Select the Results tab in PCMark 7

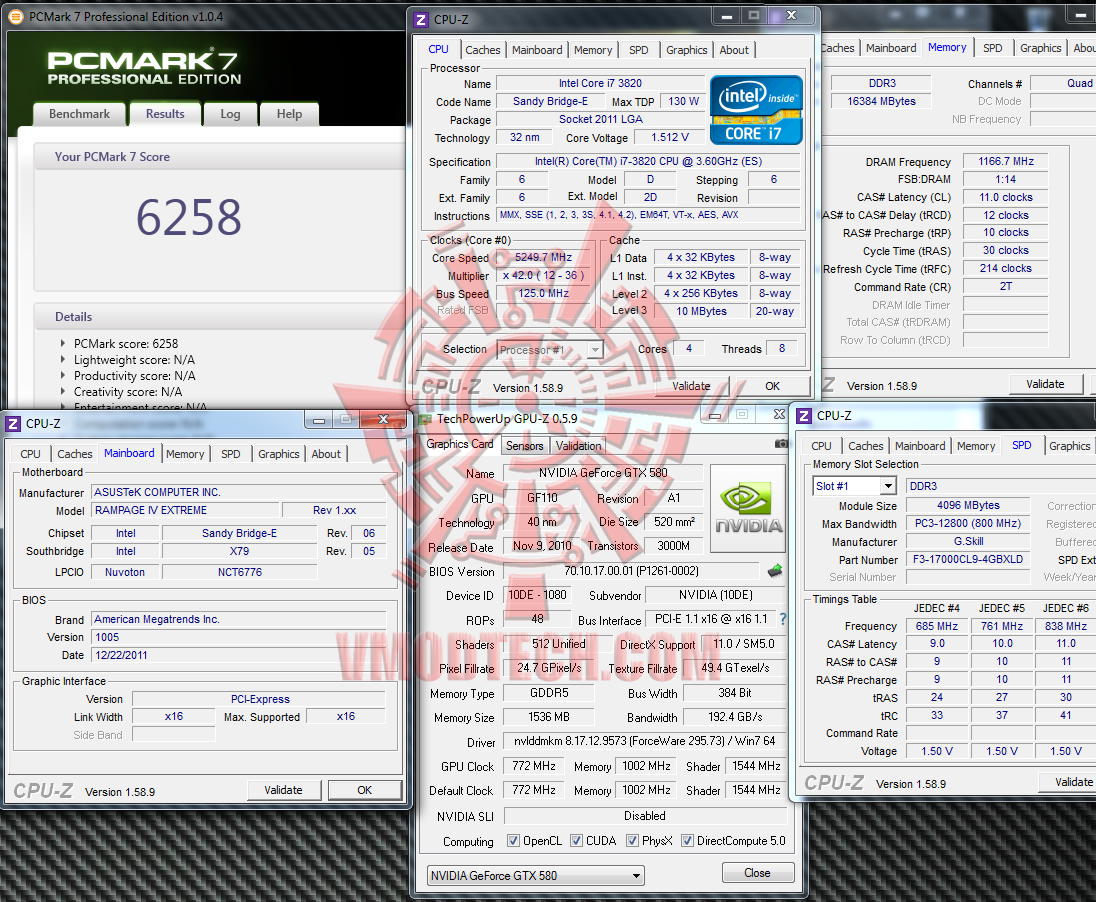(165, 113)
